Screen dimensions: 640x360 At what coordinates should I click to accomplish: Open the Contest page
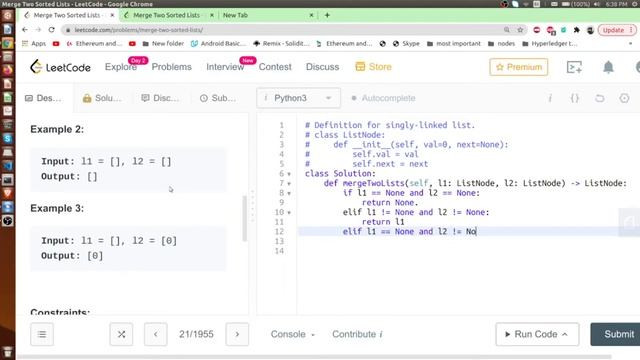tap(275, 67)
